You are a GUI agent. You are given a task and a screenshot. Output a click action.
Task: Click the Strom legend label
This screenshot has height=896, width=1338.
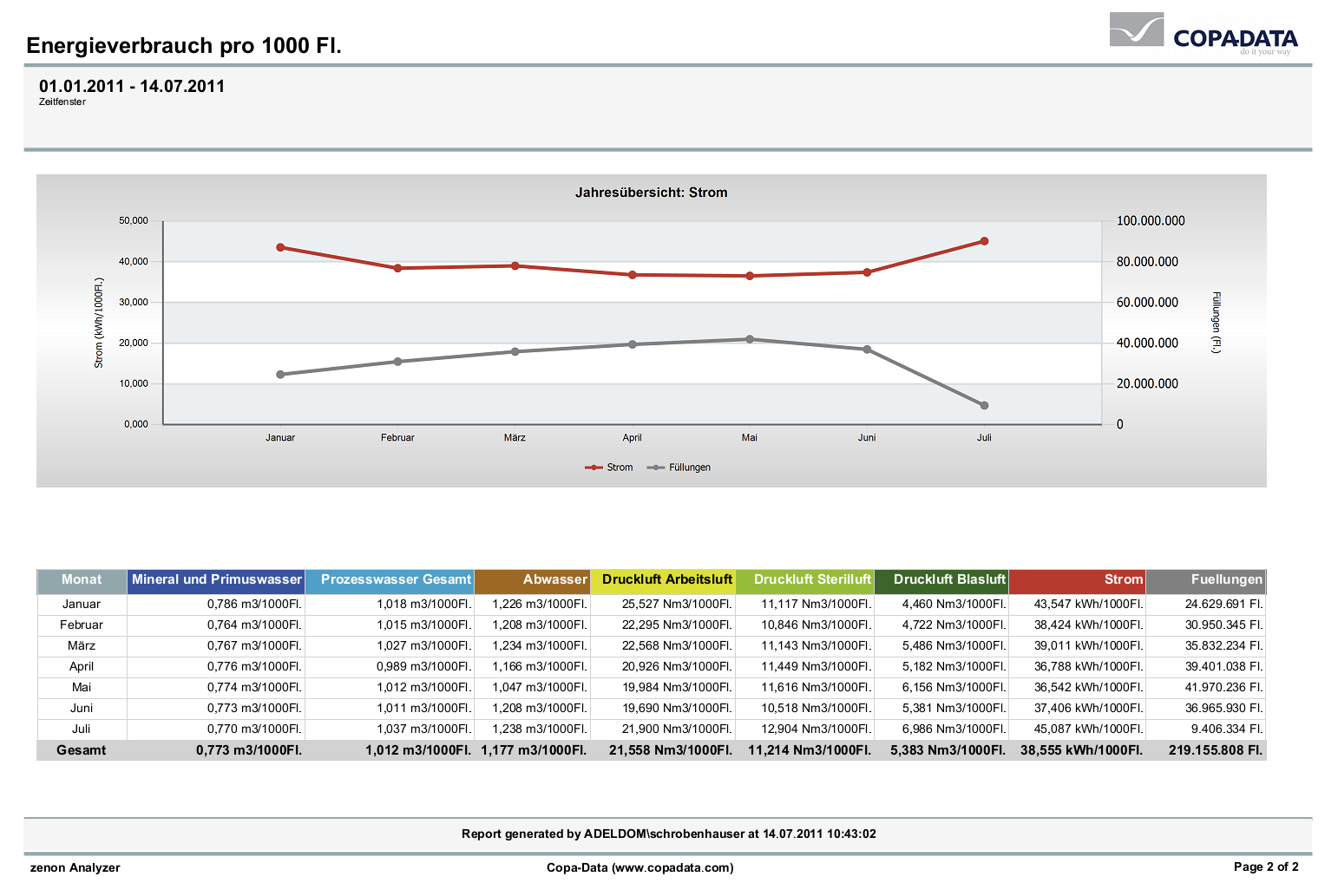pos(620,468)
